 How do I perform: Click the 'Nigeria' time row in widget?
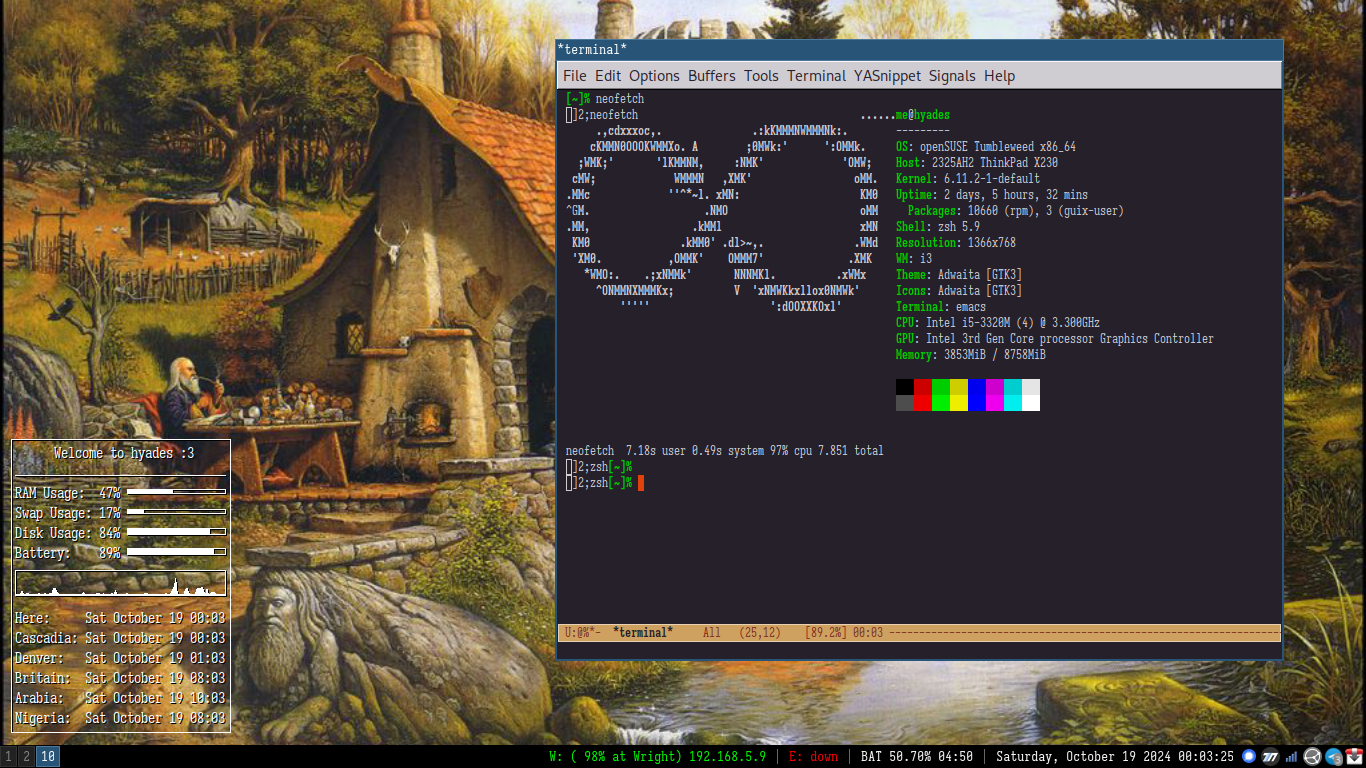pyautogui.click(x=120, y=718)
